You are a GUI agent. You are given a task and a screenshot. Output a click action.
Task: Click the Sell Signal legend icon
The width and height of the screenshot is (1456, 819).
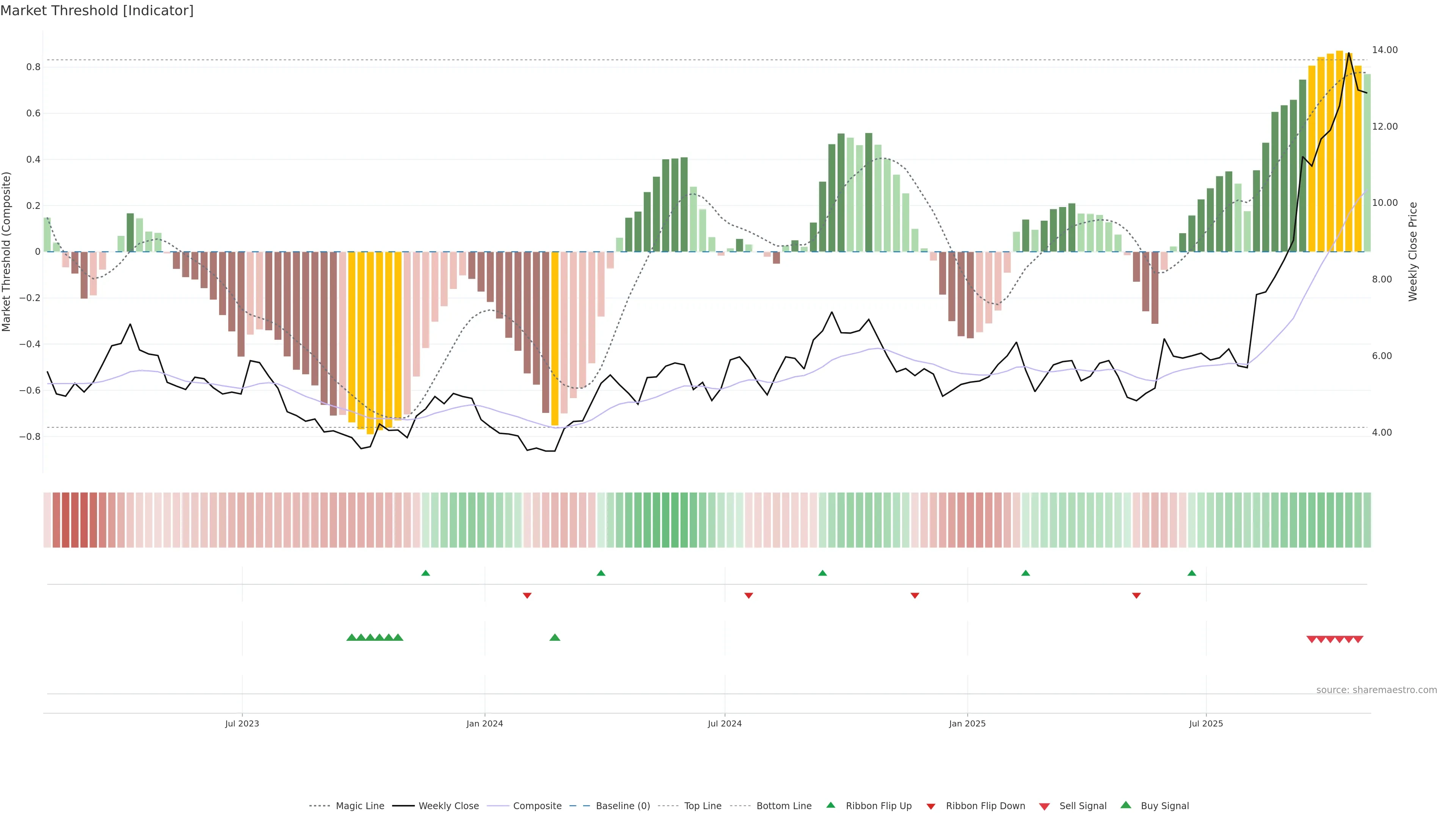tap(1044, 806)
